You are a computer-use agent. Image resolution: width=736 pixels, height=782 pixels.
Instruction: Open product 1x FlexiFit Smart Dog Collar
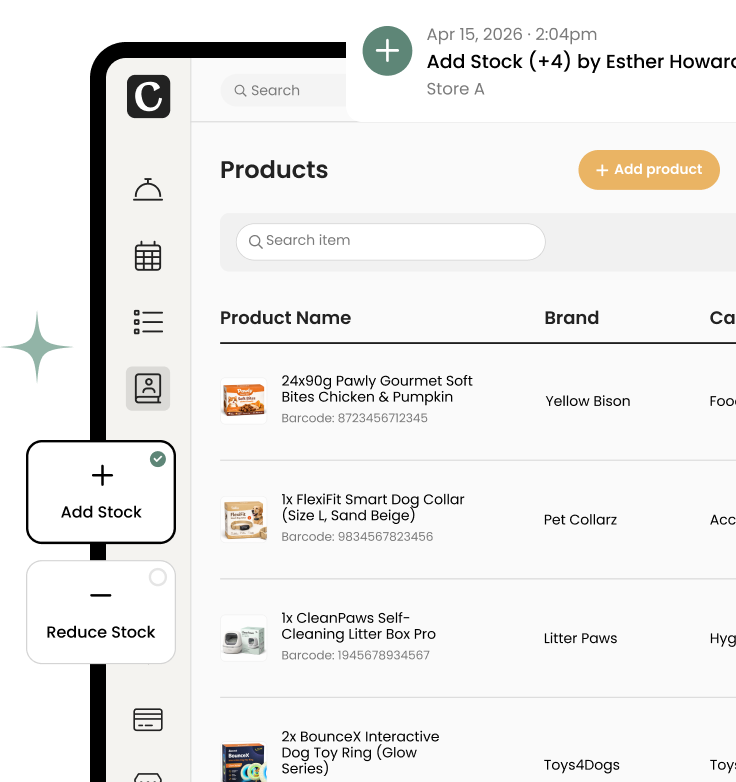[372, 507]
